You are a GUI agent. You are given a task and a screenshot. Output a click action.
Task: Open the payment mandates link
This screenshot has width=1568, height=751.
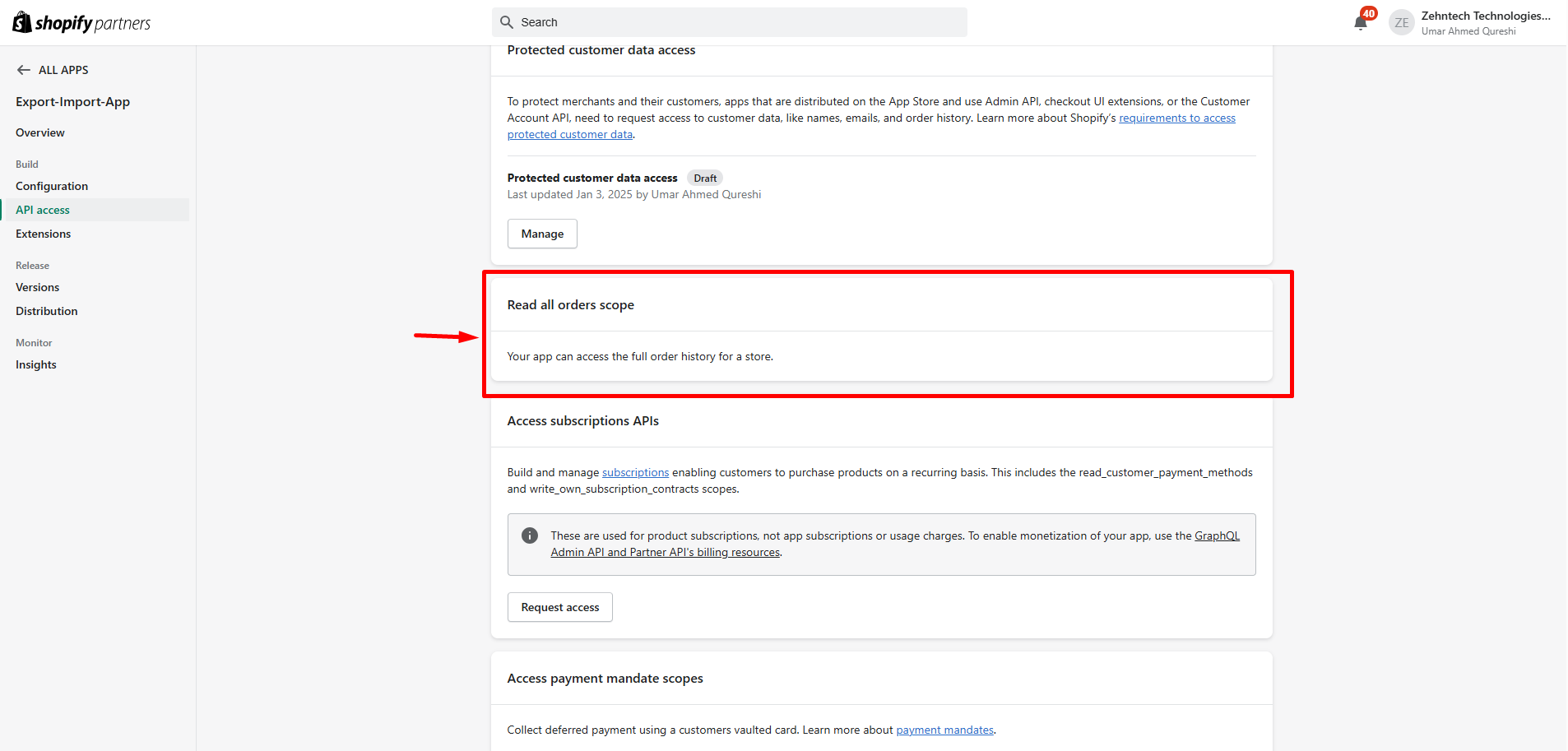(945, 730)
